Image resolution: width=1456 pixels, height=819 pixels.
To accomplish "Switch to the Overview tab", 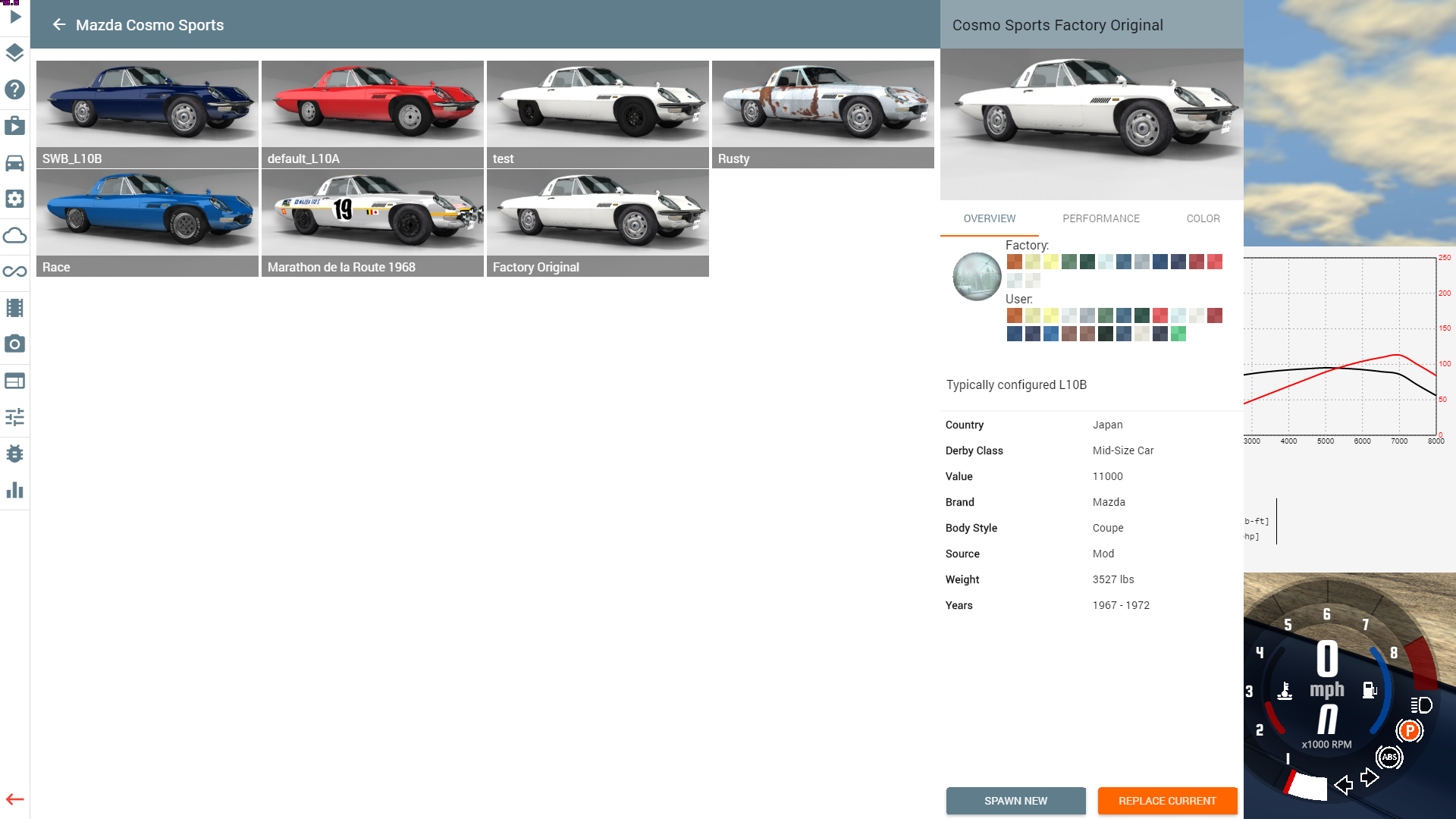I will (x=990, y=218).
